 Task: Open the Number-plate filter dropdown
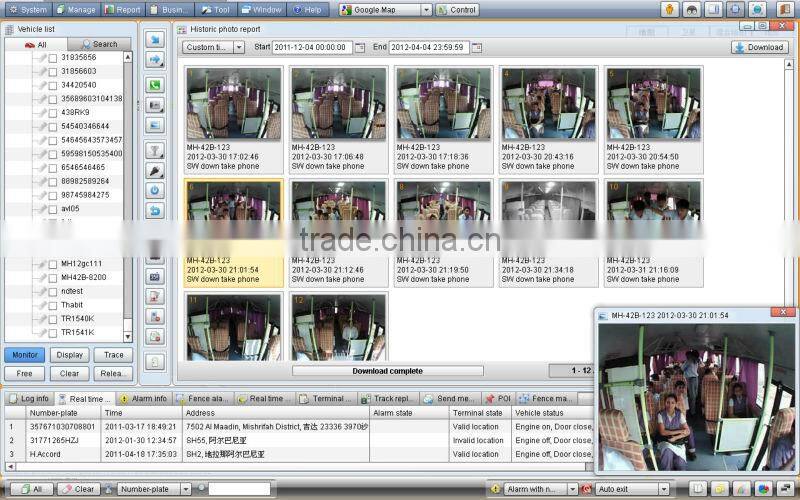click(186, 489)
